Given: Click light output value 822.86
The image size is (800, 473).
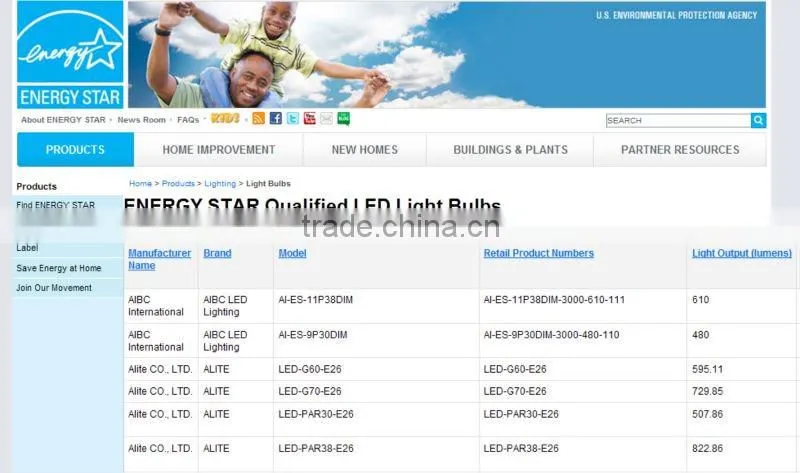Looking at the screenshot, I should pyautogui.click(x=708, y=449).
